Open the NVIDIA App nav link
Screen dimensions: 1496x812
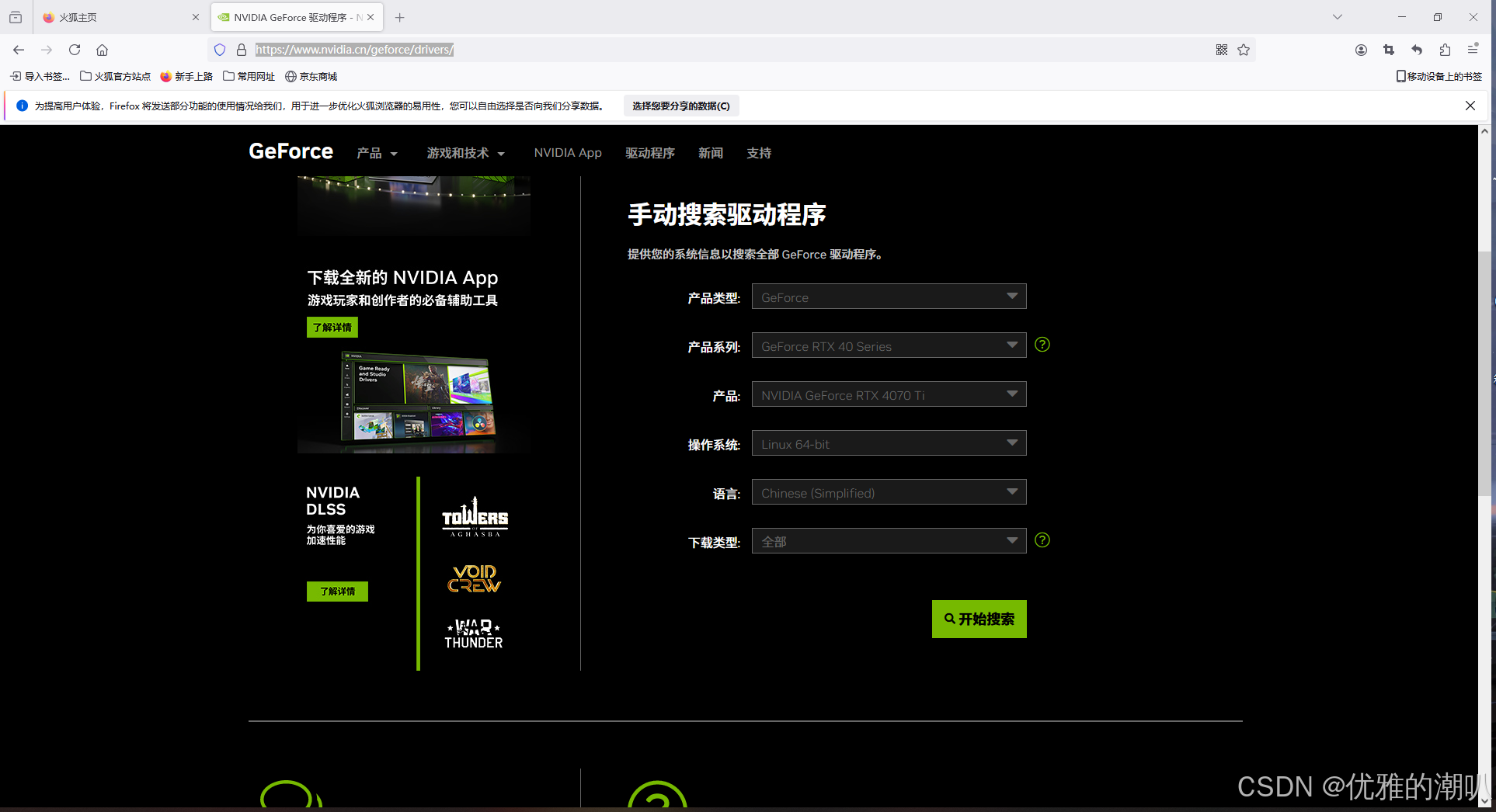568,153
